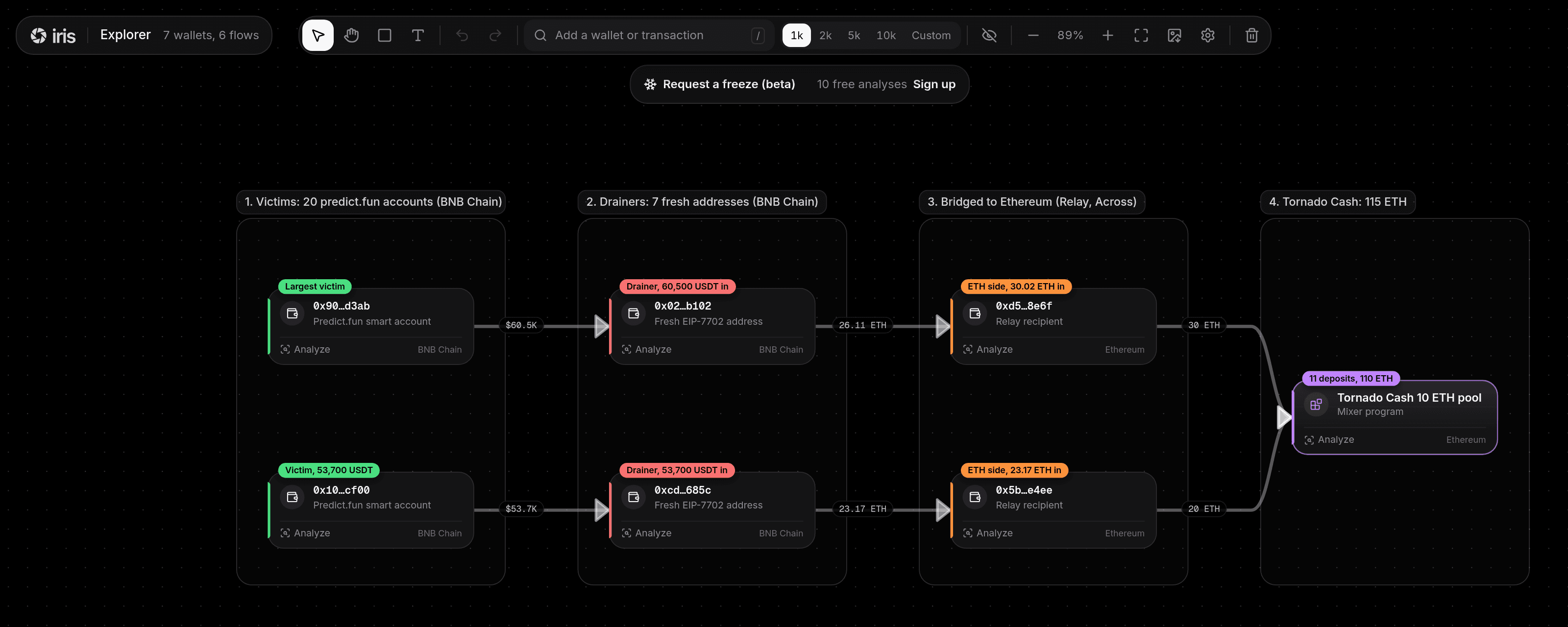
Task: Fit graph to screen icon
Action: 1141,35
